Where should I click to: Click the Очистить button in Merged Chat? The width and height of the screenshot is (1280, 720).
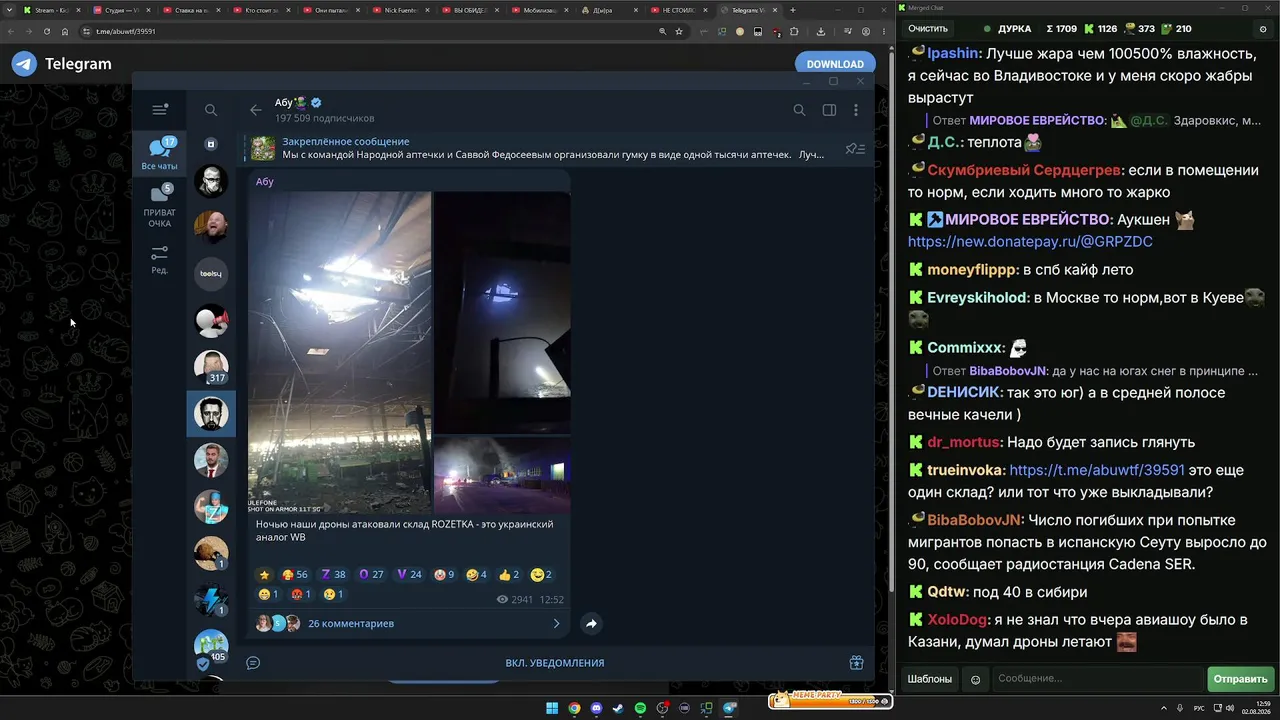pos(927,29)
